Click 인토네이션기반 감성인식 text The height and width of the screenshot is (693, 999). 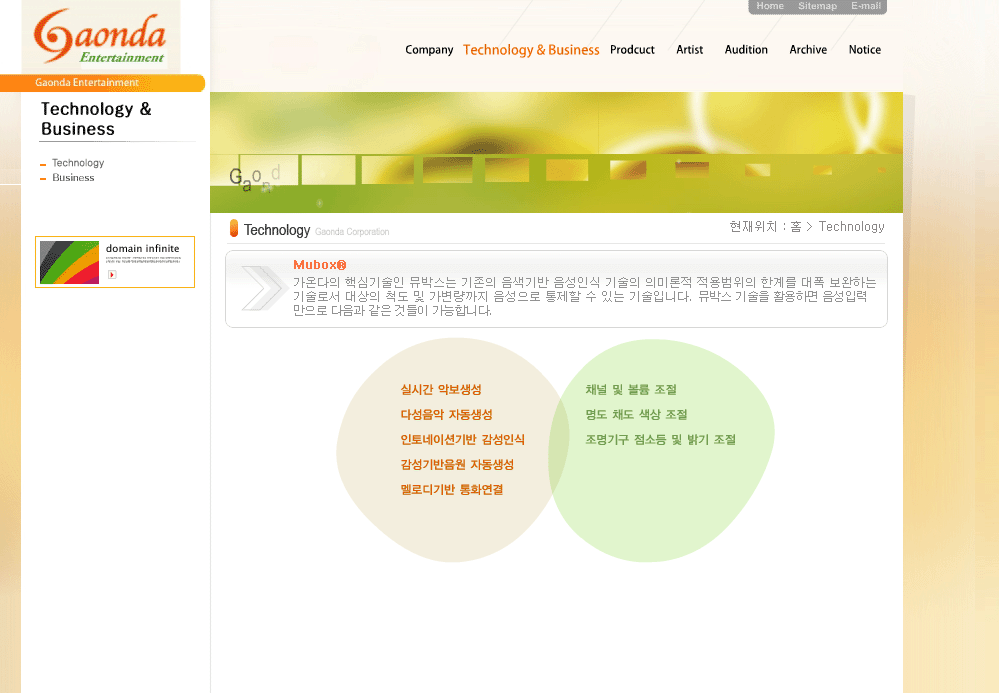tap(463, 439)
